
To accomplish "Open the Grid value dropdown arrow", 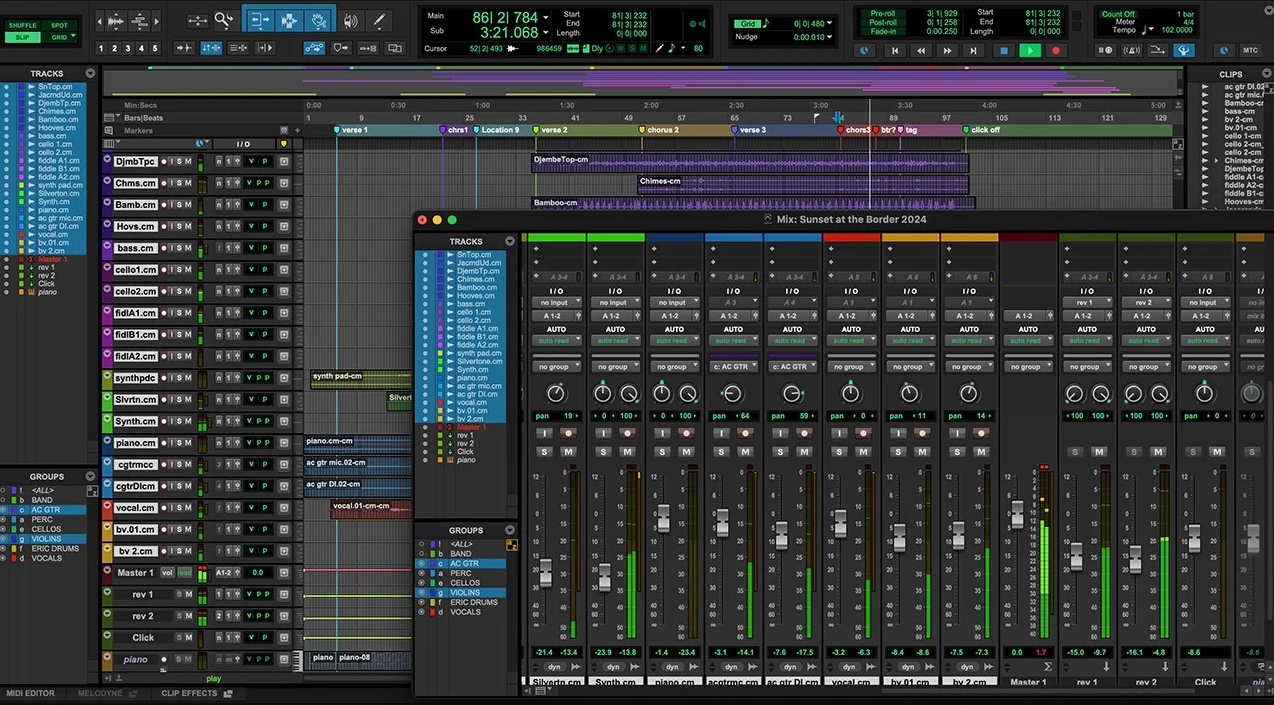I will pyautogui.click(x=830, y=23).
